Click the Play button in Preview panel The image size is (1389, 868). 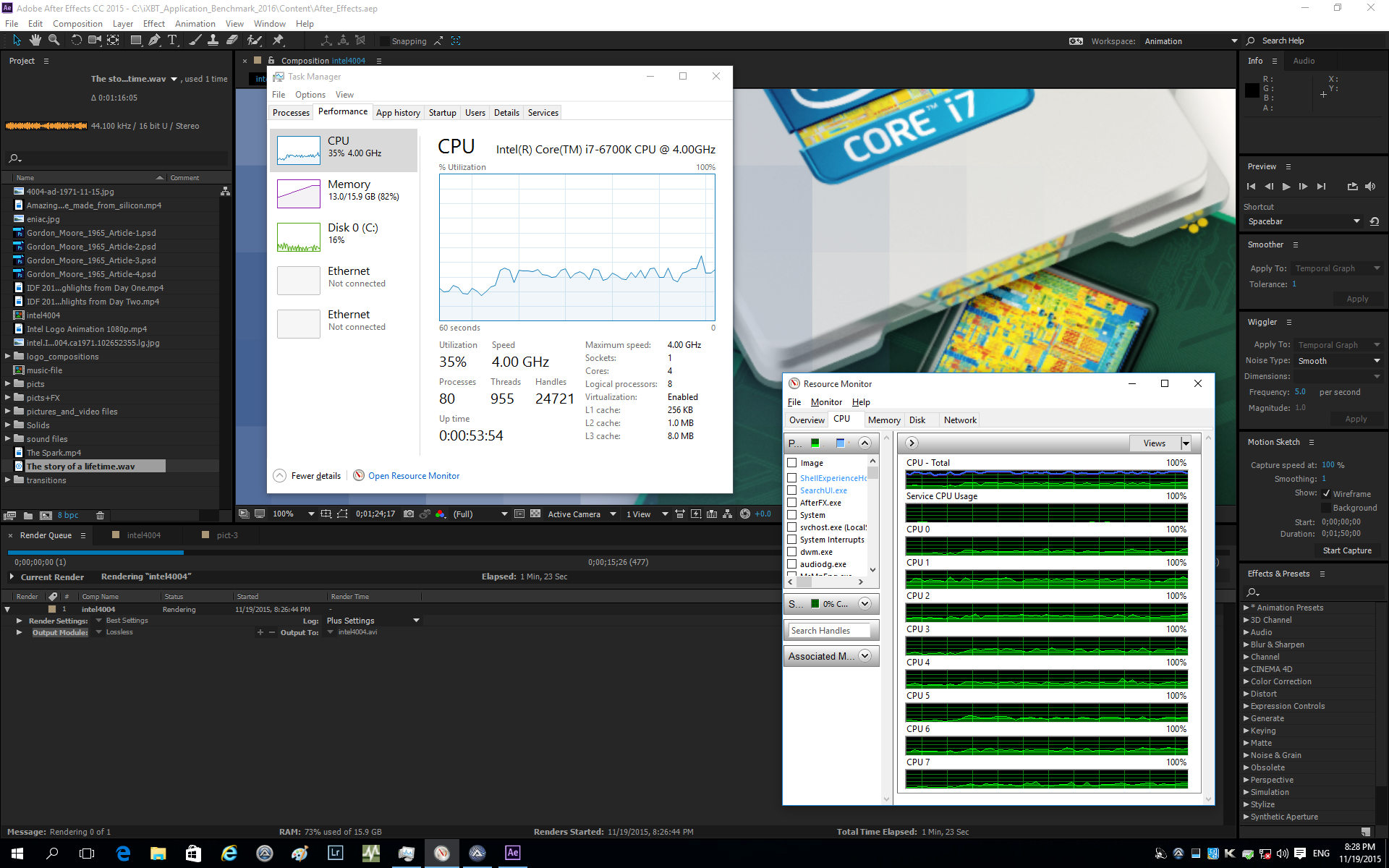click(1286, 187)
